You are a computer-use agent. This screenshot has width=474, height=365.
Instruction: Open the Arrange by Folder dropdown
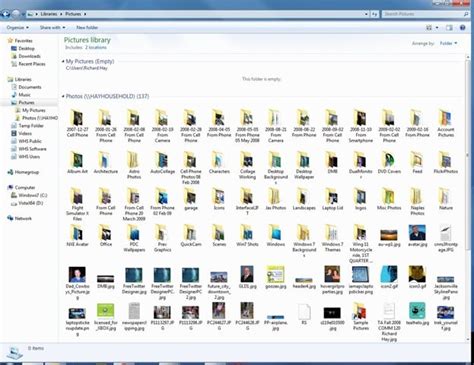[448, 43]
